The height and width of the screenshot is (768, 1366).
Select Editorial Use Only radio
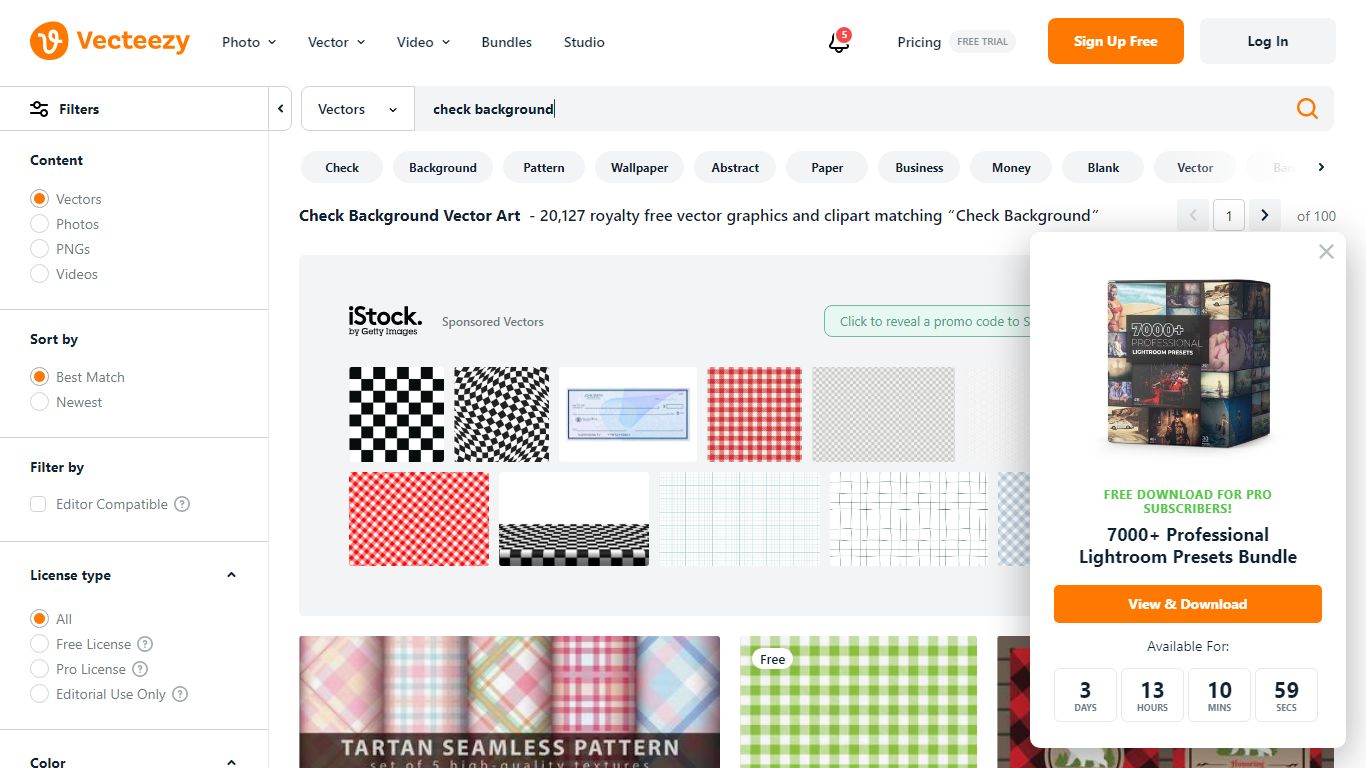(39, 694)
